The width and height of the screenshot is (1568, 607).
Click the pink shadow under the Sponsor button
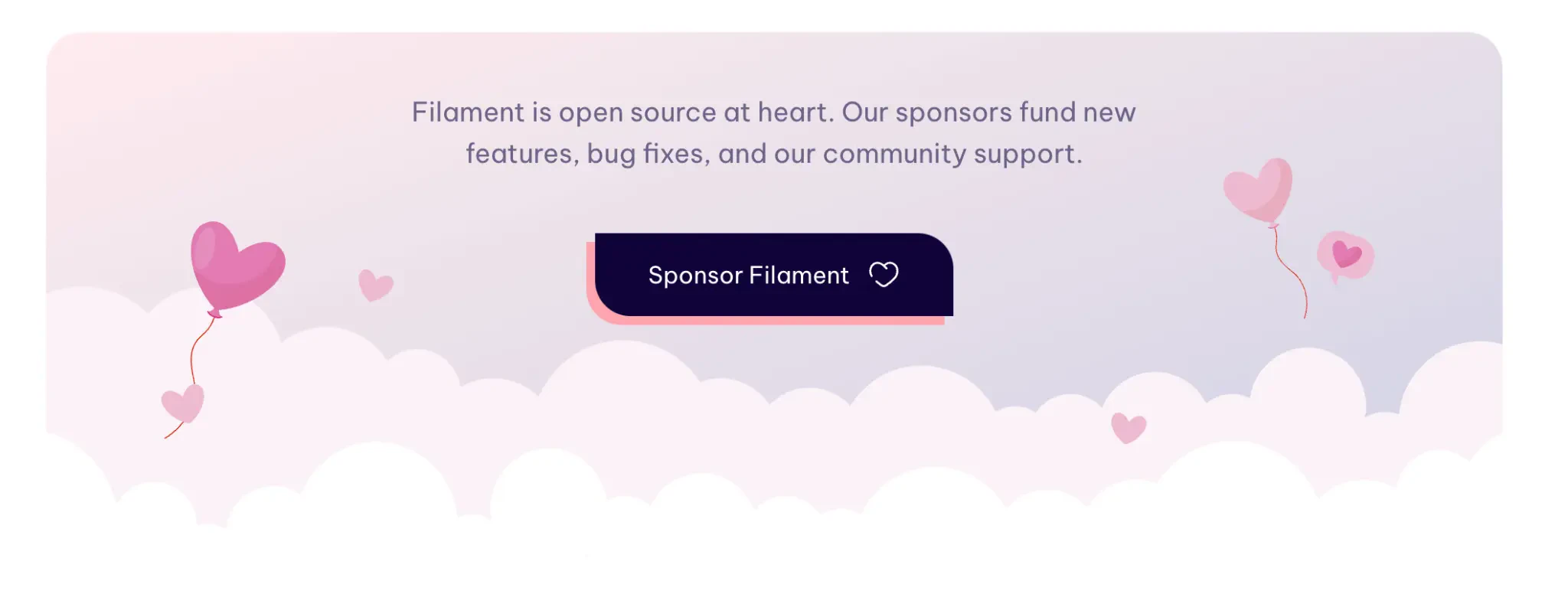click(766, 321)
